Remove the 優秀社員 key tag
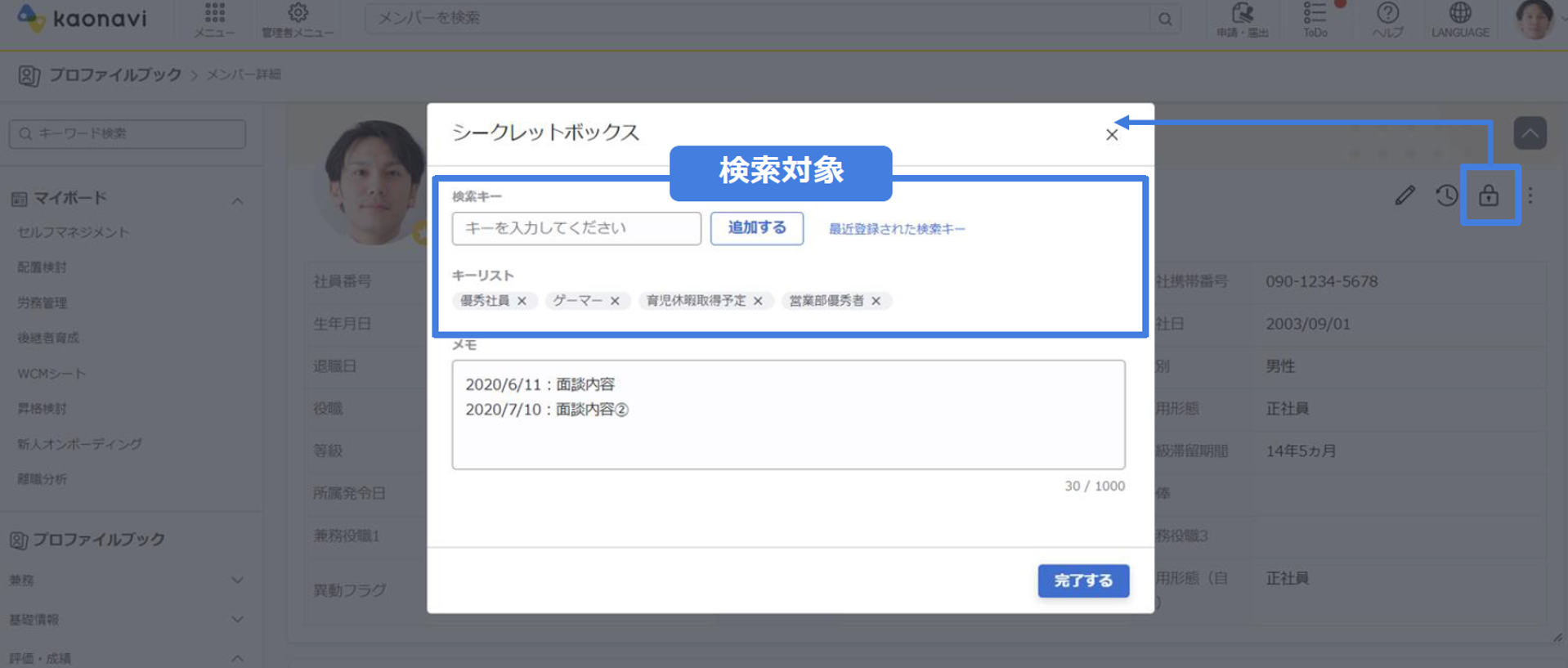This screenshot has height=668, width=1568. click(x=522, y=301)
